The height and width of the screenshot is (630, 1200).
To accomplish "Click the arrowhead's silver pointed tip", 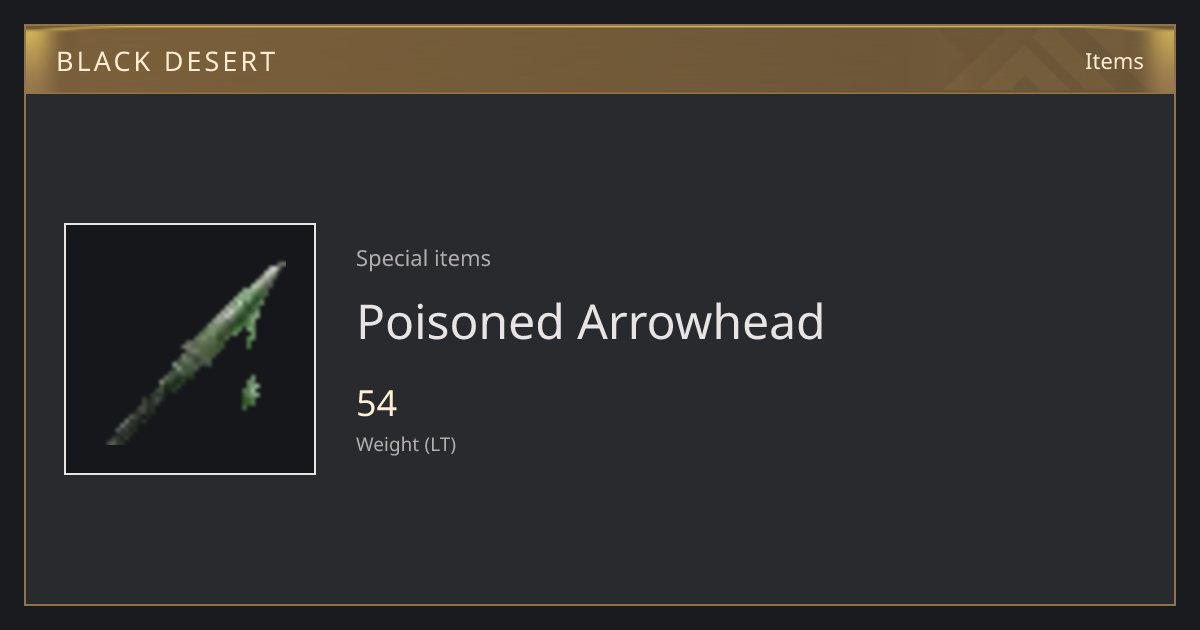I will coord(274,273).
